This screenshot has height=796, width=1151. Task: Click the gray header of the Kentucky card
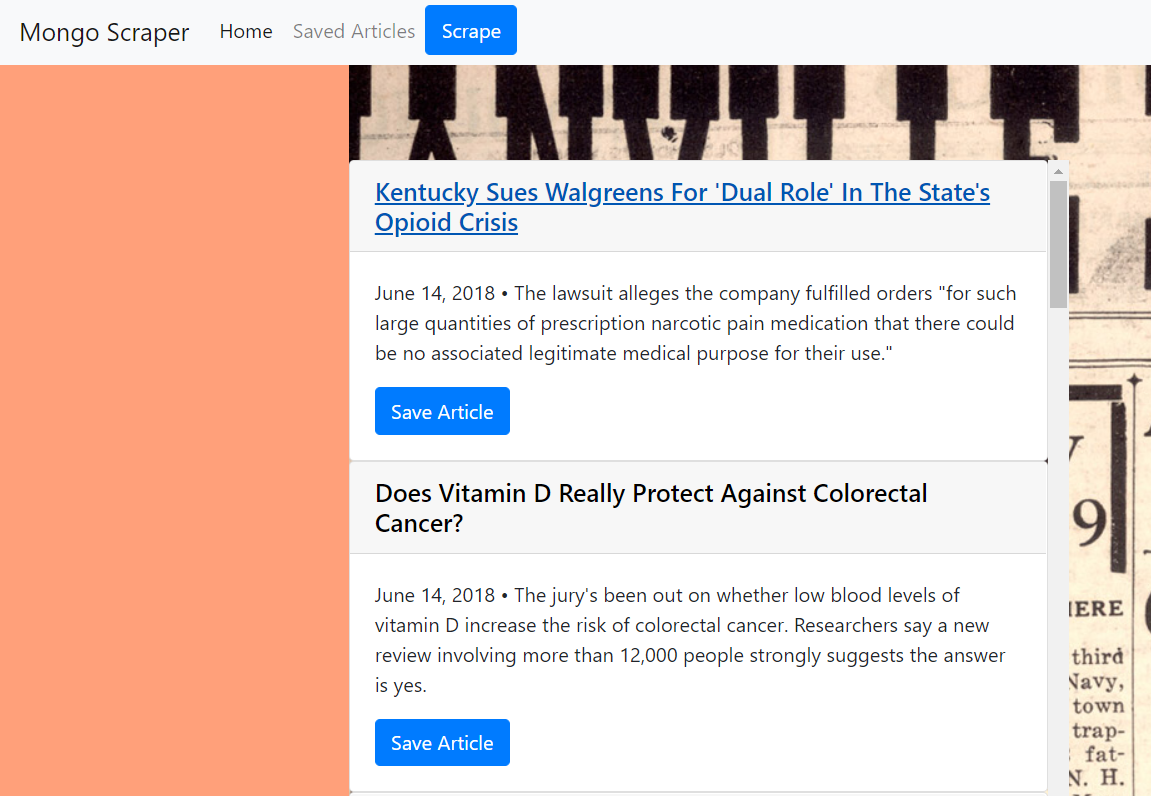(x=698, y=206)
